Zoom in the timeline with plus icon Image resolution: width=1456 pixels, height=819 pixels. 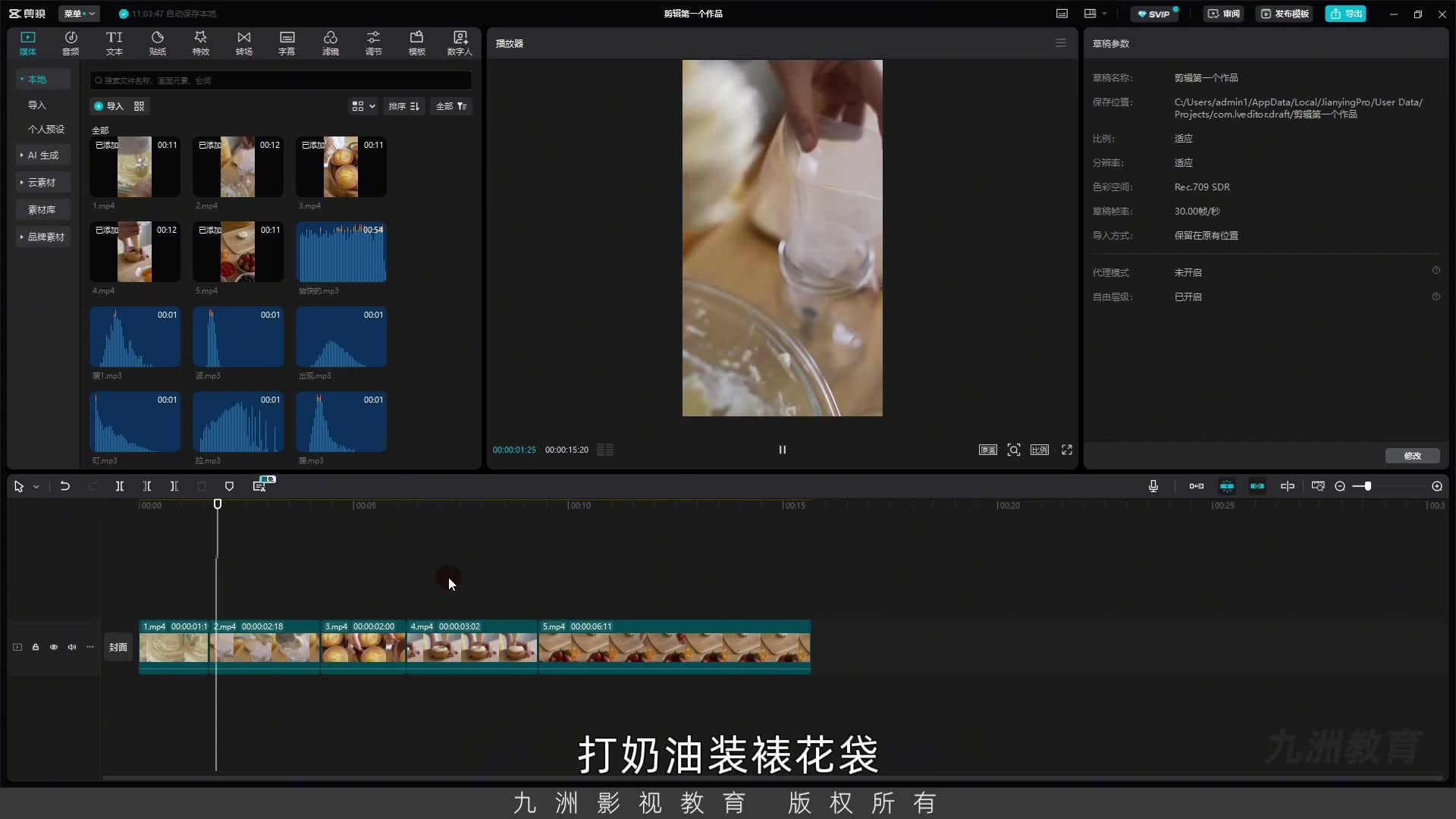[1437, 486]
